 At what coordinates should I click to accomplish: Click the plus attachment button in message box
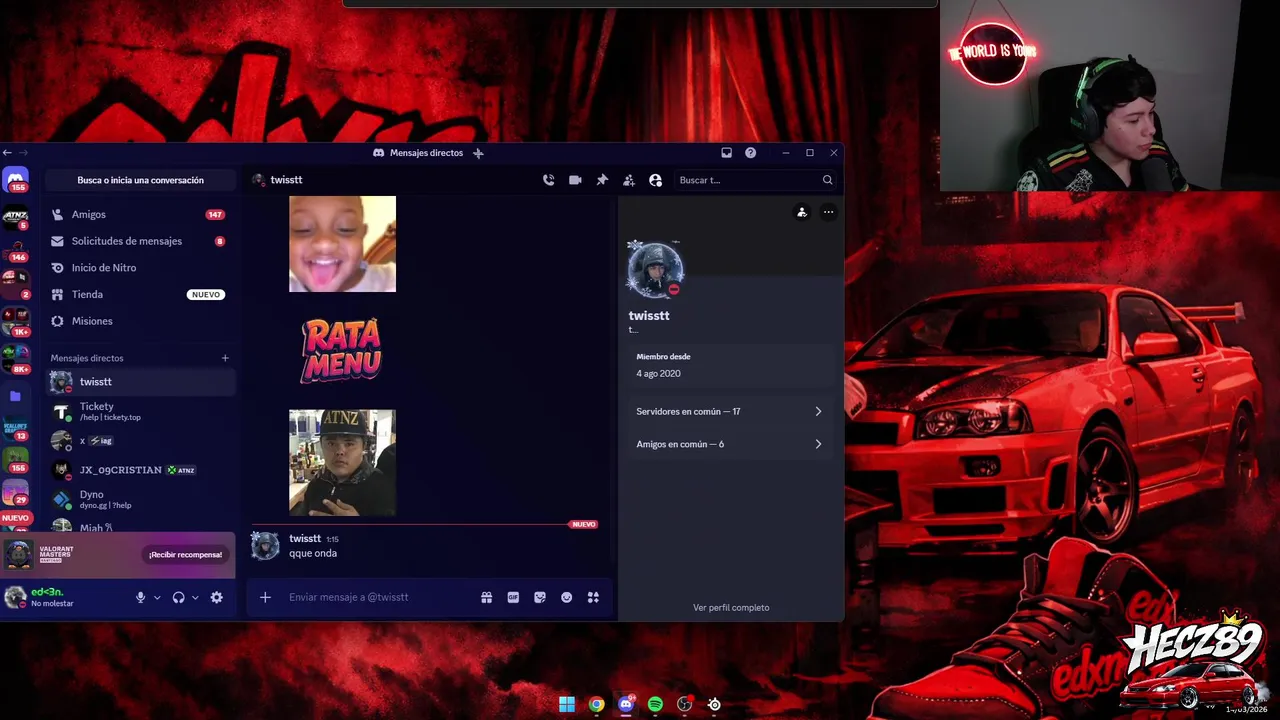[x=265, y=597]
